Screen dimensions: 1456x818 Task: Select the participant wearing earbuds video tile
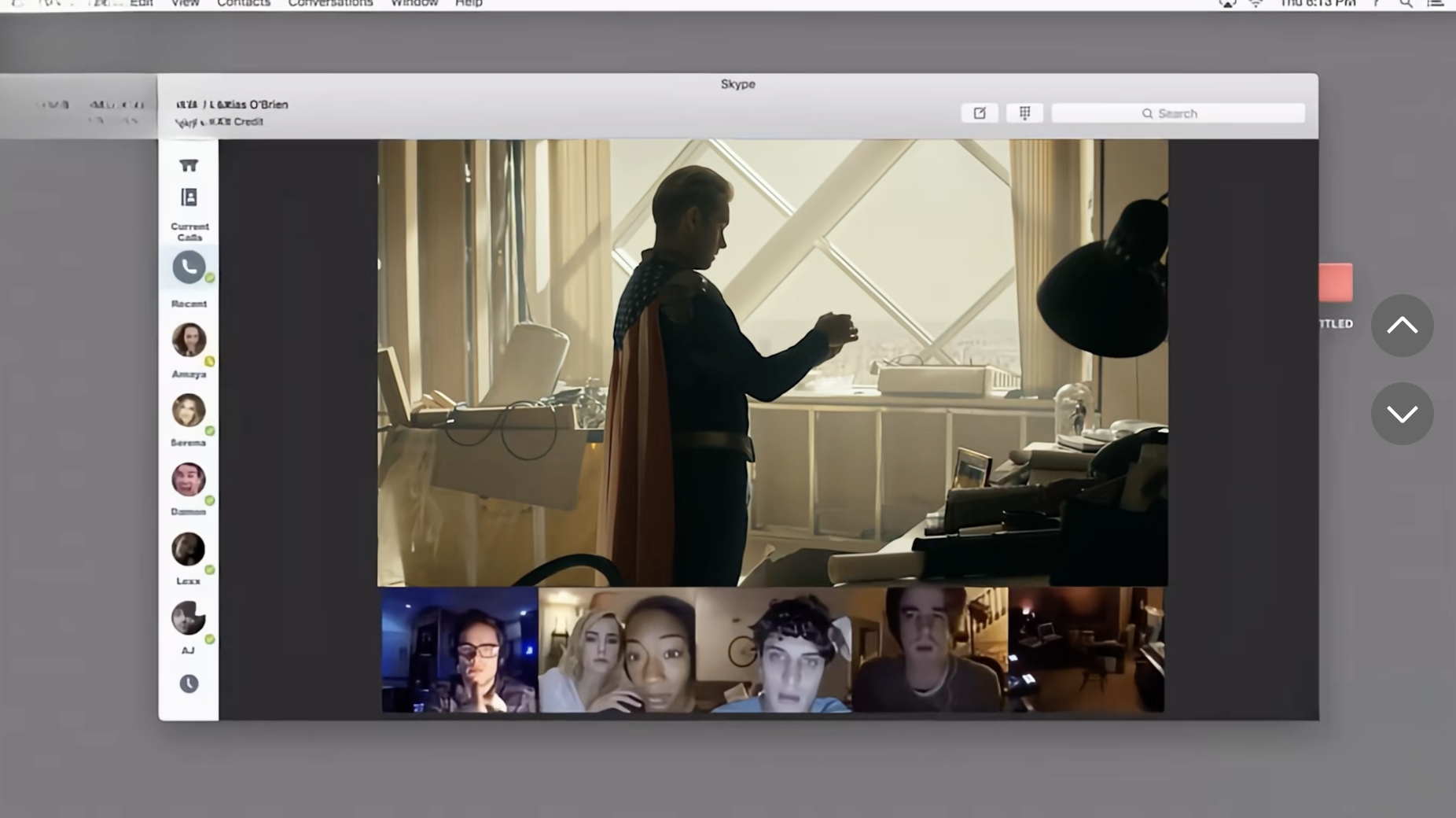pyautogui.click(x=930, y=650)
